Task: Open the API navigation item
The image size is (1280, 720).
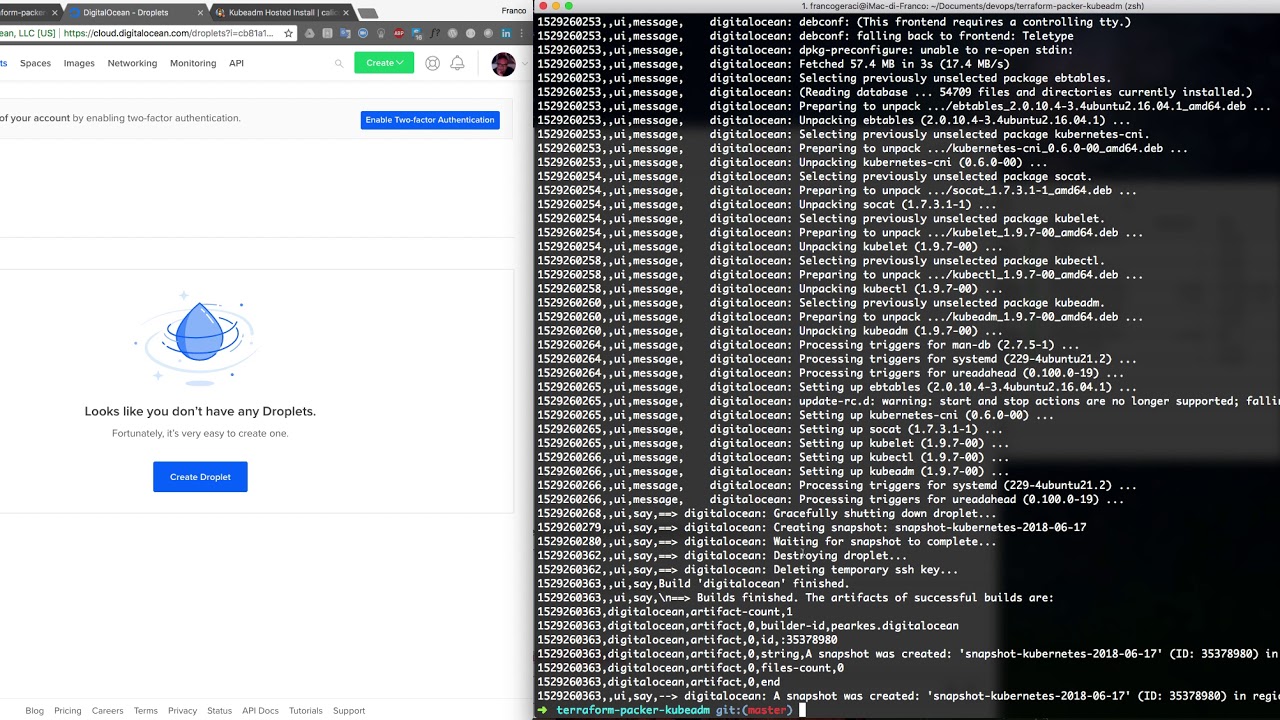Action: click(x=236, y=63)
